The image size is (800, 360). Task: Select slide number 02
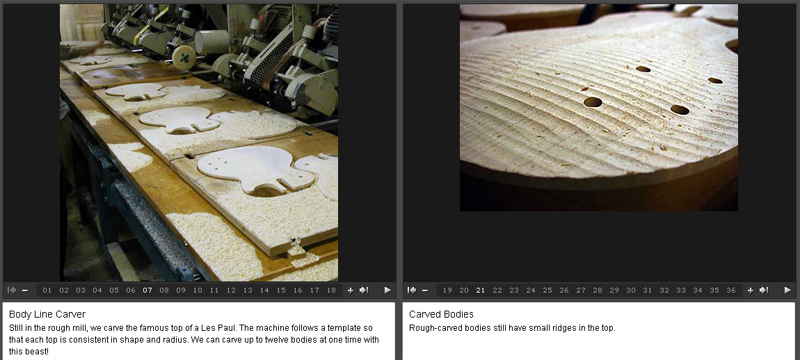(64, 290)
